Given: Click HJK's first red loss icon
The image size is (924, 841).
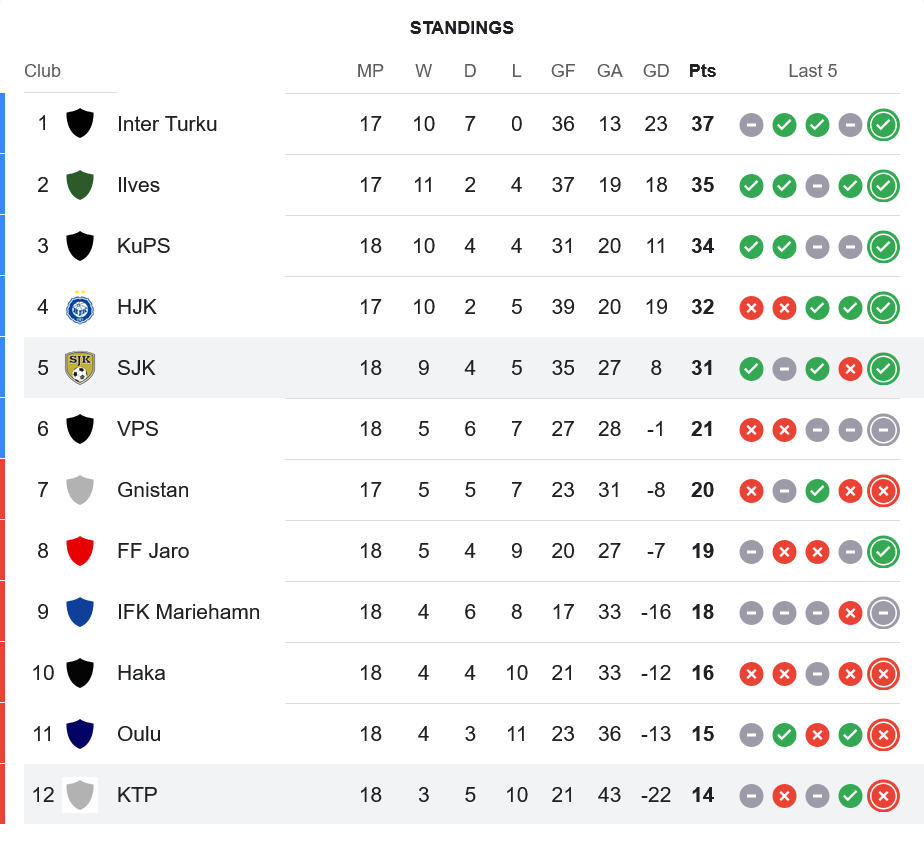Looking at the screenshot, I should (x=751, y=308).
